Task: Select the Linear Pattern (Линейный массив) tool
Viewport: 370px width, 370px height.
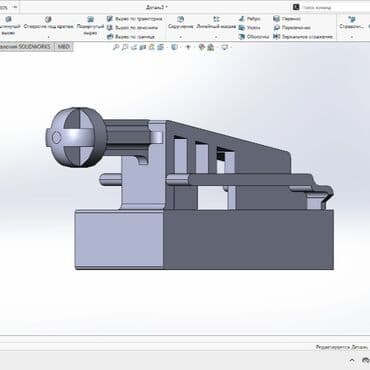Action: coord(216,23)
